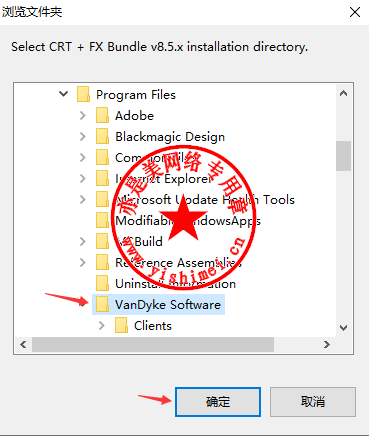Click the vertical scrollbar up arrow
This screenshot has height=436, width=369.
[343, 94]
